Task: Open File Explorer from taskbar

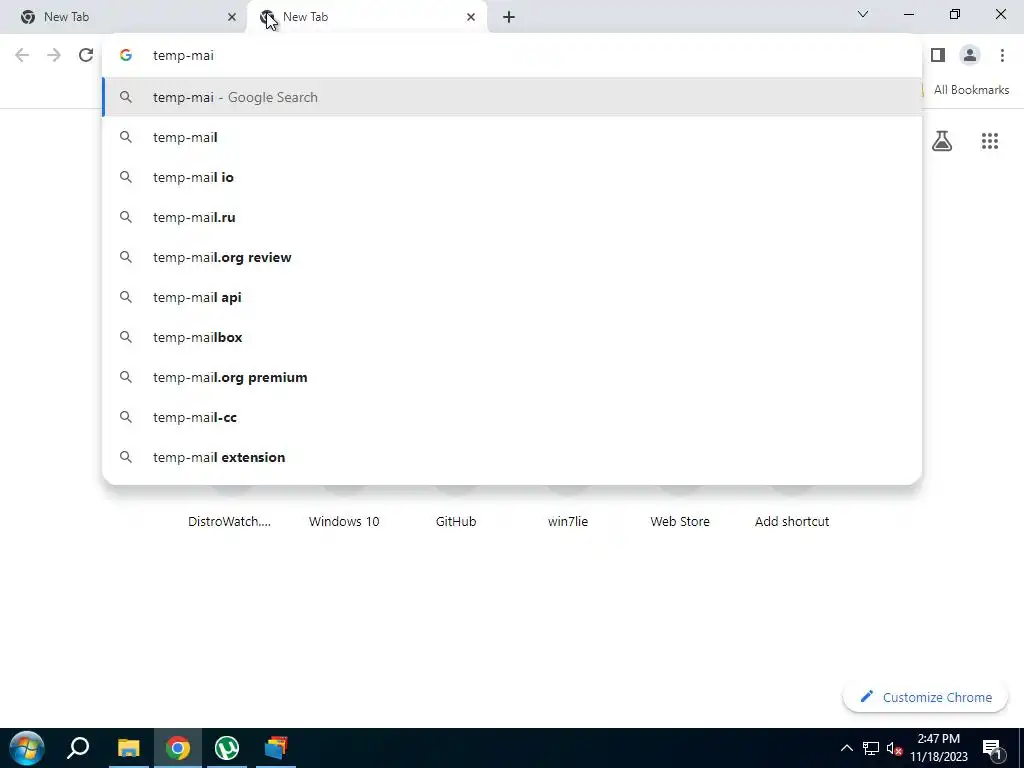Action: pos(129,748)
